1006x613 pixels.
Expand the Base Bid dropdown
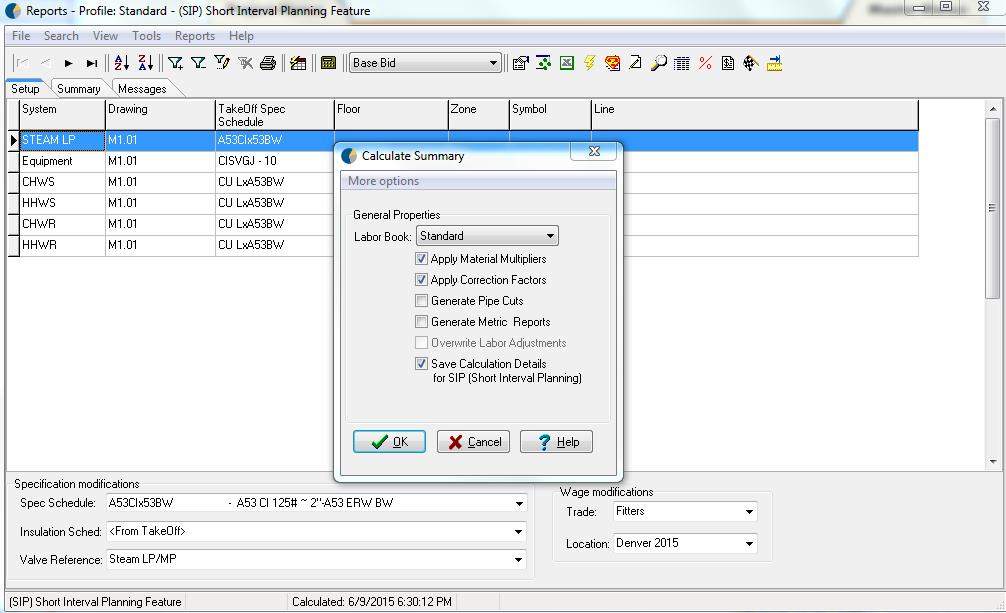pyautogui.click(x=493, y=63)
